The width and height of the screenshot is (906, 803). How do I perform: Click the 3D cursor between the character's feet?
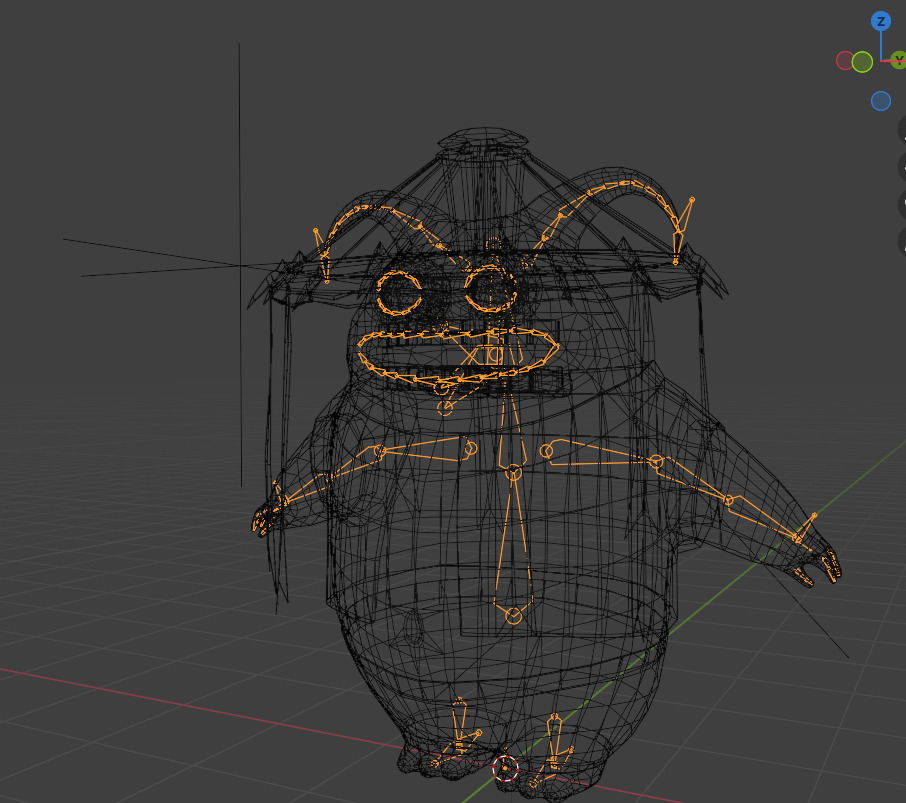point(506,769)
